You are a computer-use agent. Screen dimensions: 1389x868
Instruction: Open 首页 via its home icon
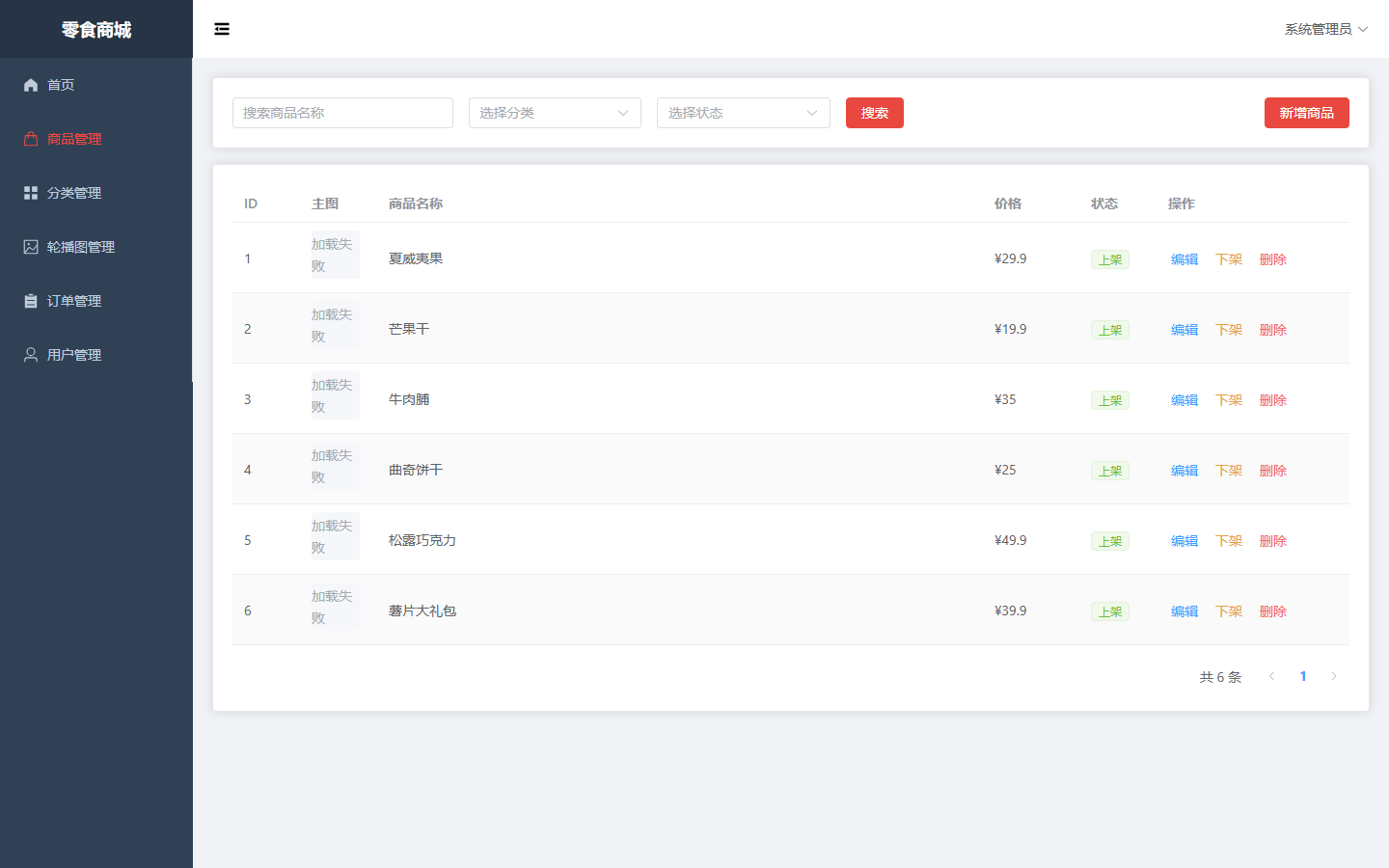(x=31, y=85)
